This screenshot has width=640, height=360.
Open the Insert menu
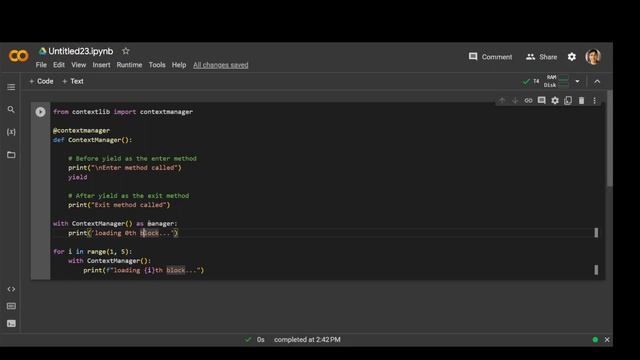point(101,65)
